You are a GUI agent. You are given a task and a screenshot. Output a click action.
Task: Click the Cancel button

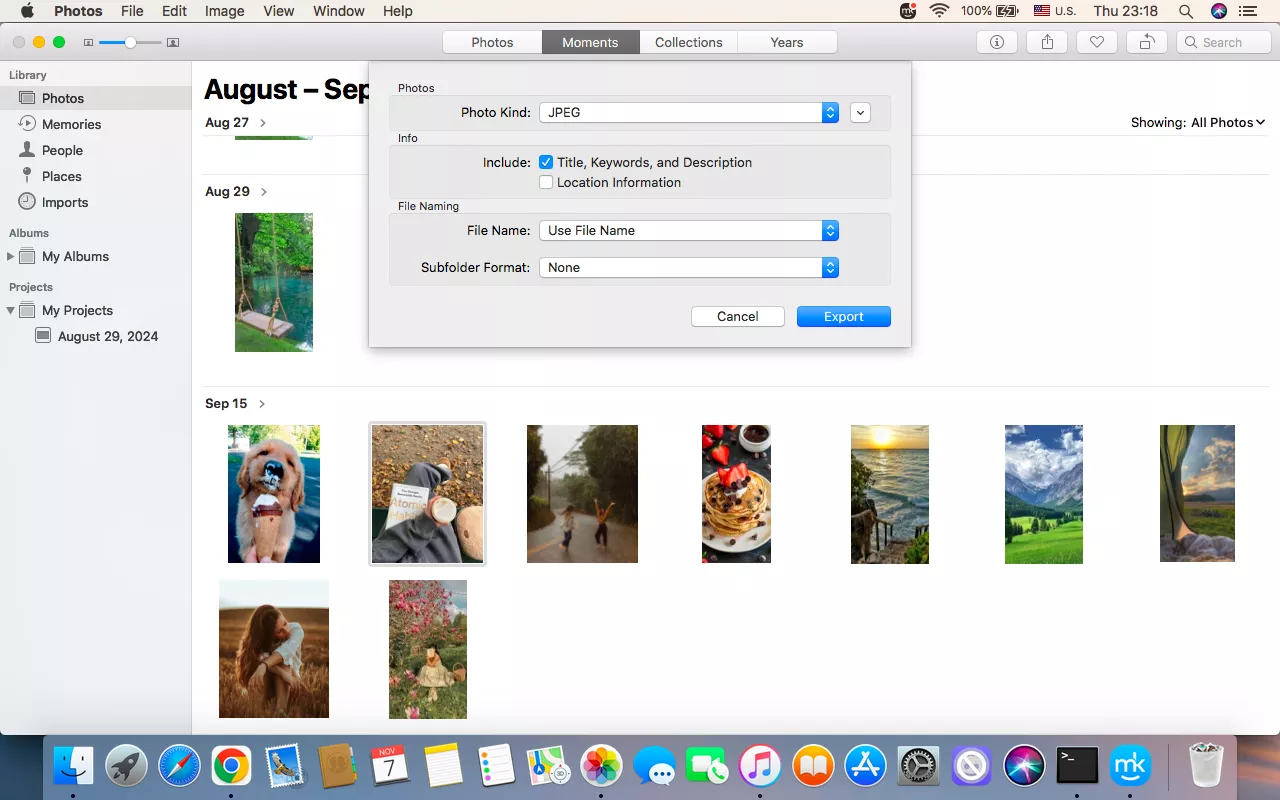click(x=737, y=316)
